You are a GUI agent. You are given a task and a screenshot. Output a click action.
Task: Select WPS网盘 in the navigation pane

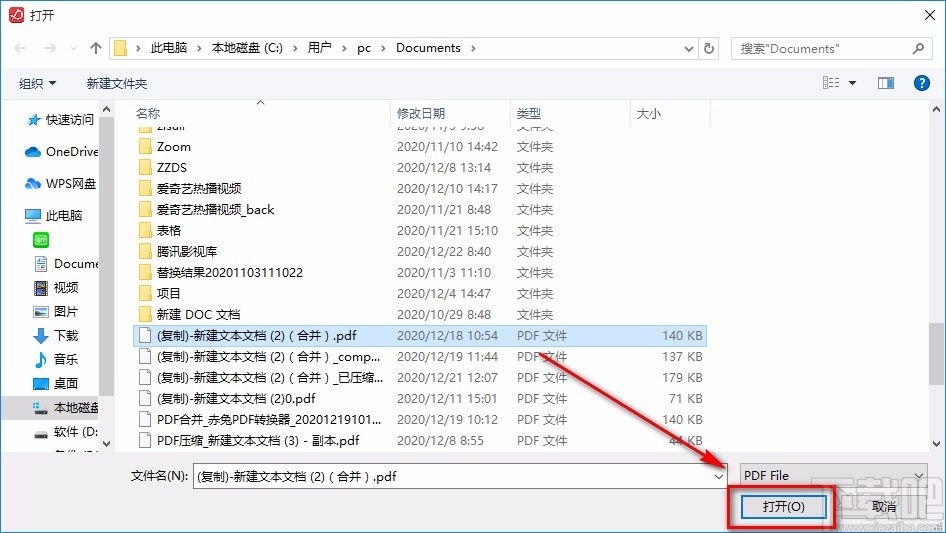point(60,184)
